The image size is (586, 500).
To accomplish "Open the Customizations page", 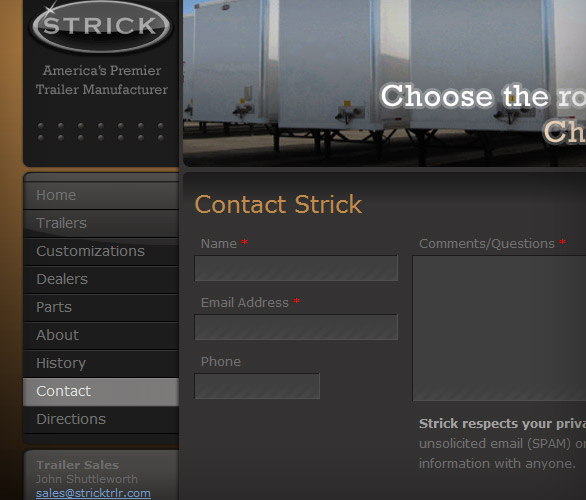I will (x=101, y=251).
